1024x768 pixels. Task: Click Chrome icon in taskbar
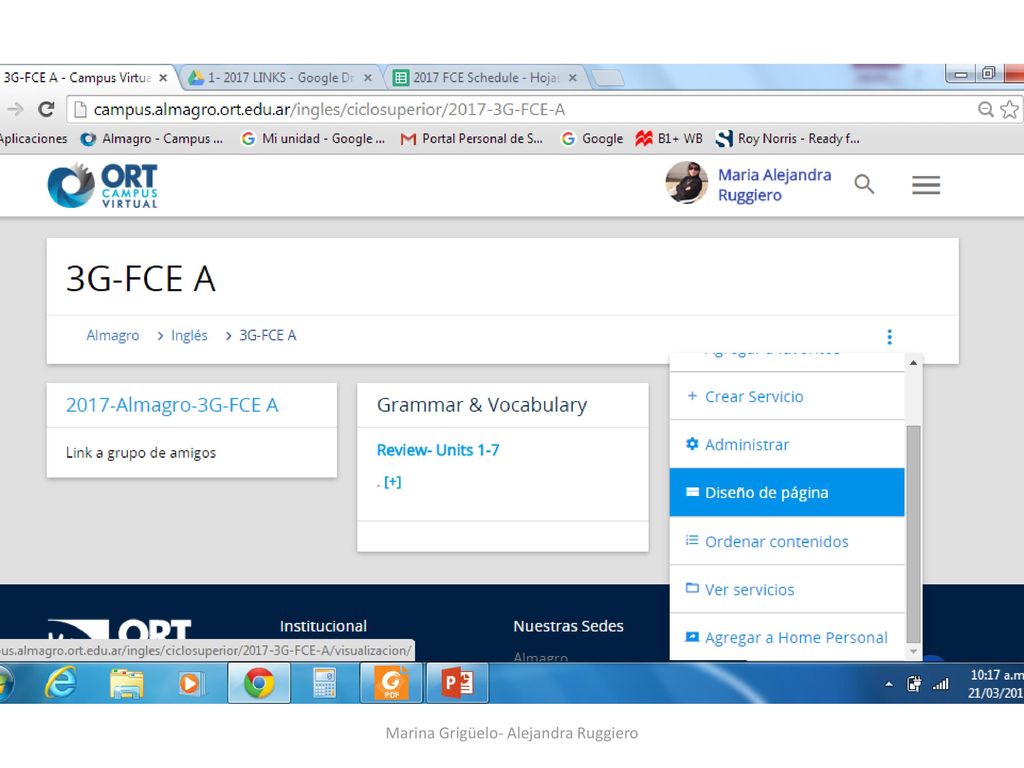click(x=259, y=683)
